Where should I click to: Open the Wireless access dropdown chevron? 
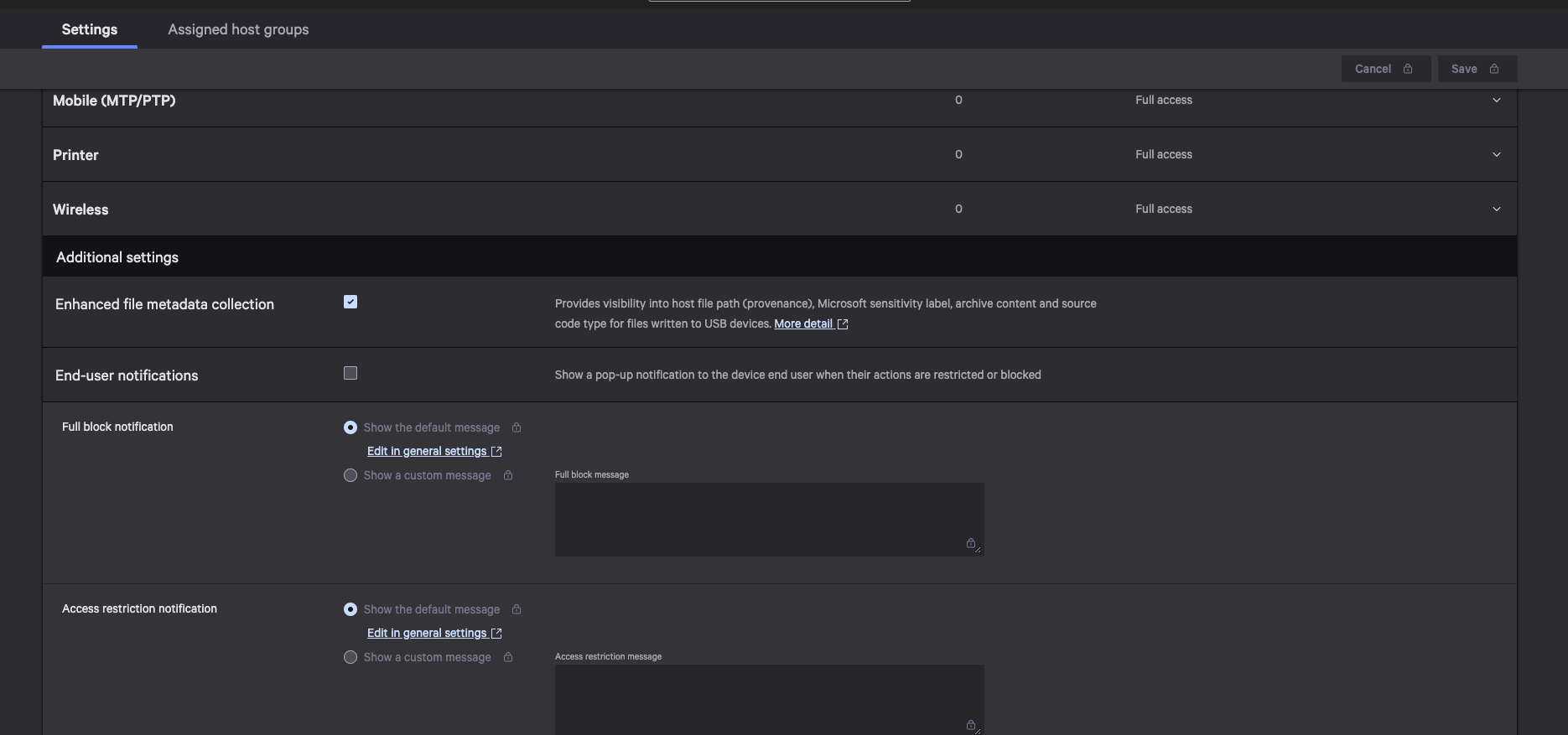click(x=1496, y=210)
